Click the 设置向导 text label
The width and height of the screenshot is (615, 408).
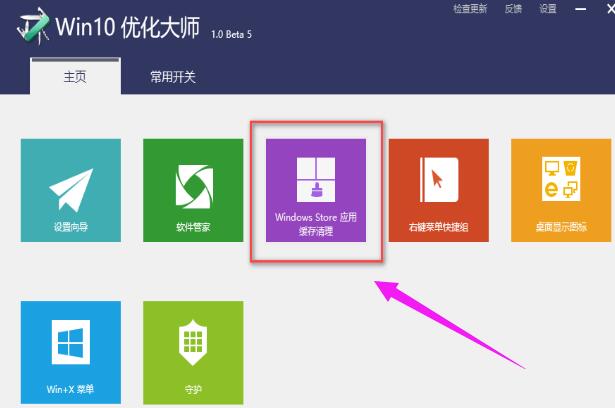click(70, 227)
